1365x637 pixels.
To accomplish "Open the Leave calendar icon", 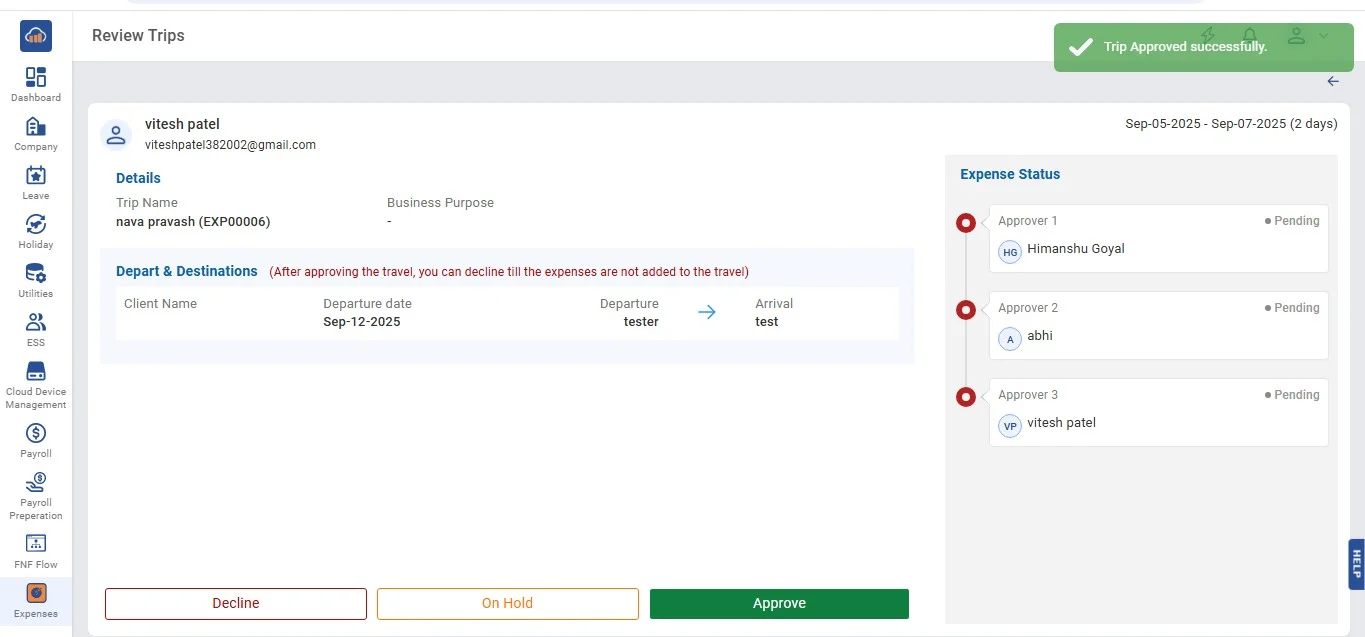I will pos(36,176).
